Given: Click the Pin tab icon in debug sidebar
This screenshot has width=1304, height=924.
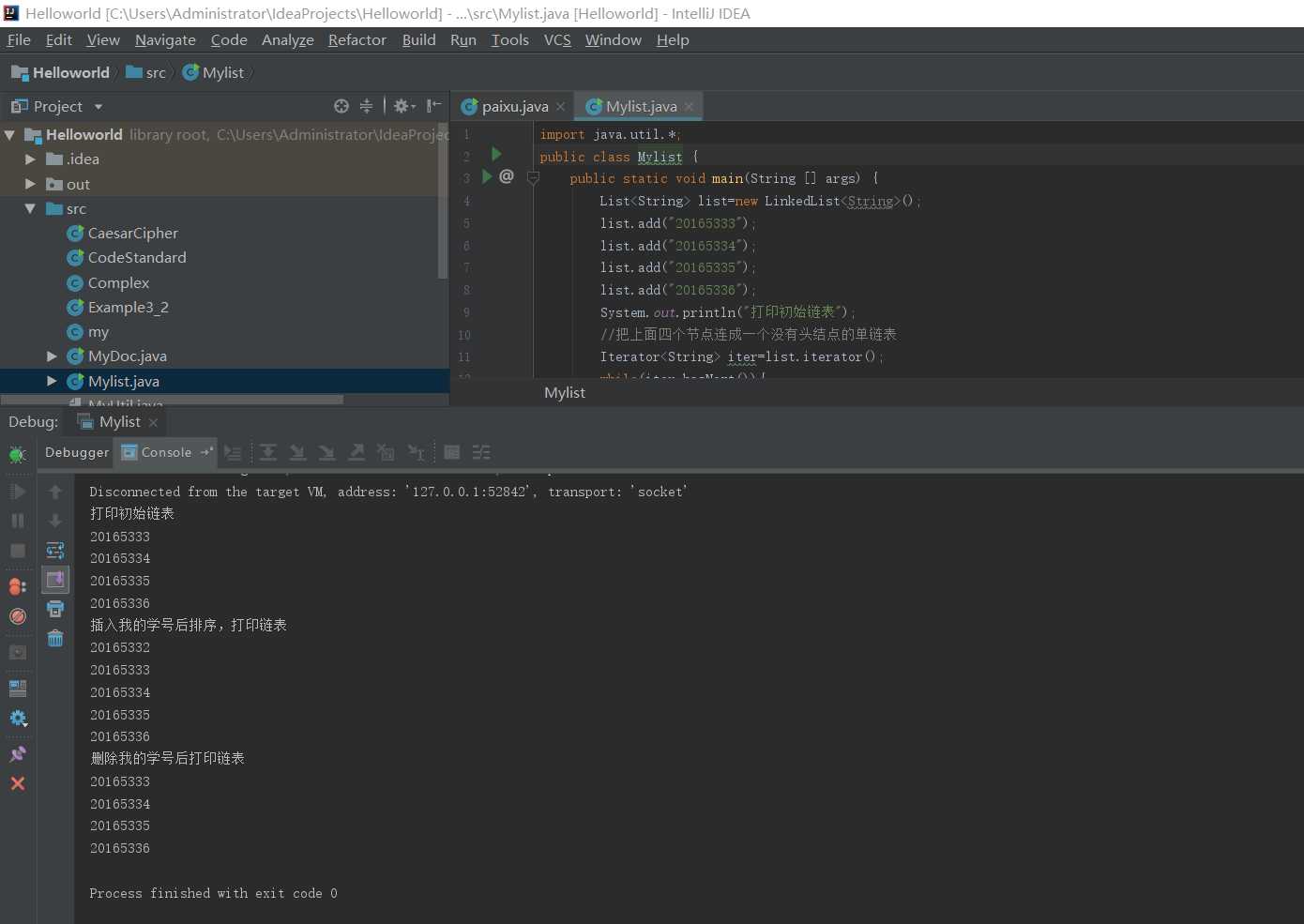Looking at the screenshot, I should pyautogui.click(x=17, y=754).
